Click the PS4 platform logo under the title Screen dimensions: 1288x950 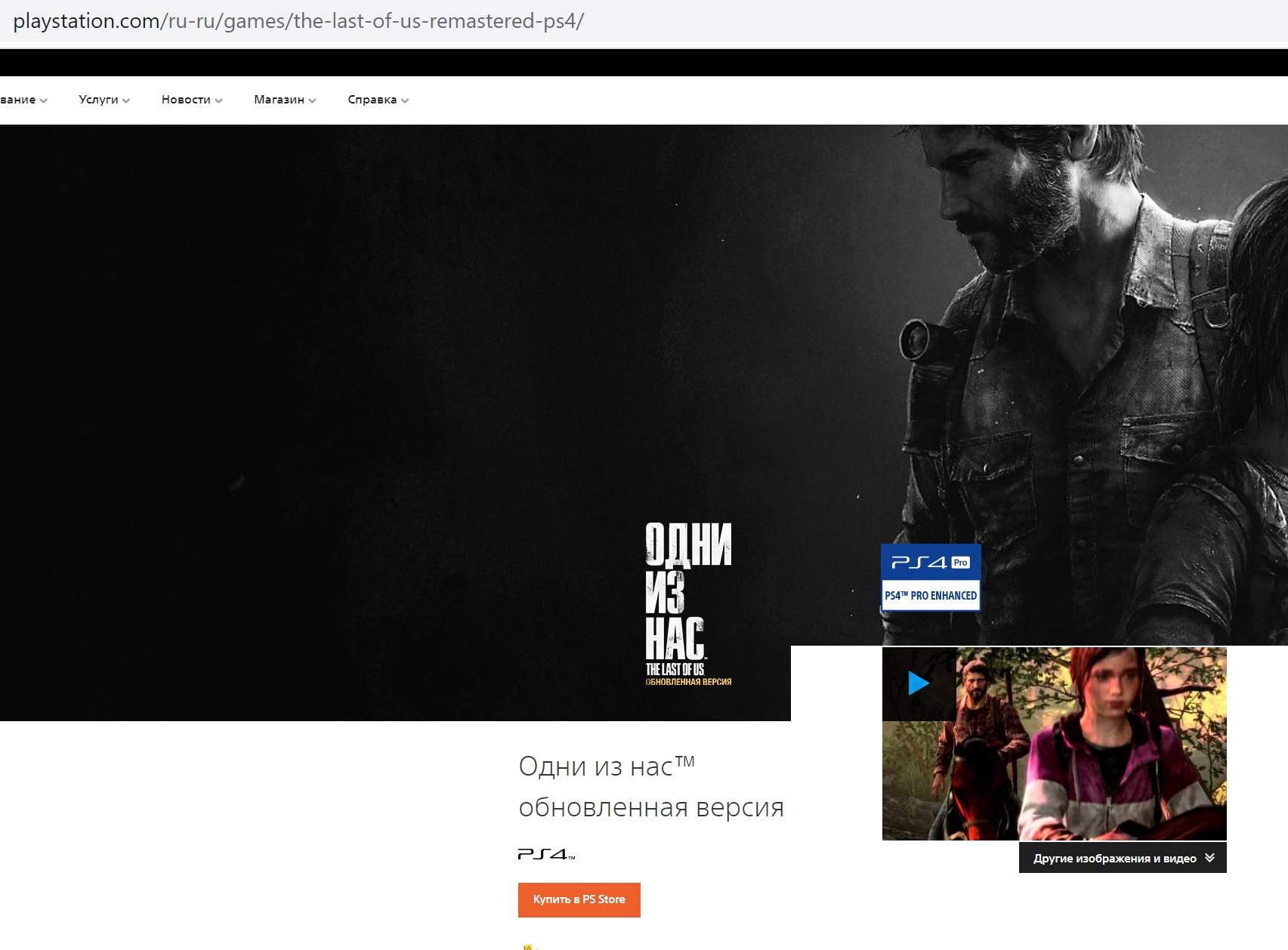click(x=546, y=854)
